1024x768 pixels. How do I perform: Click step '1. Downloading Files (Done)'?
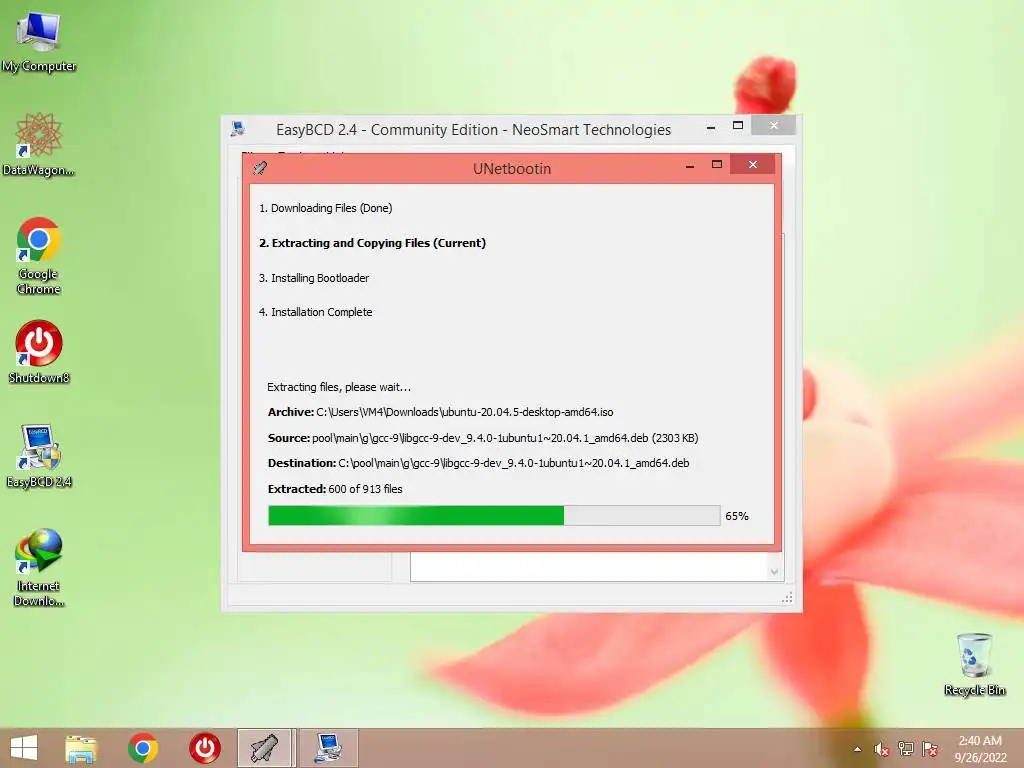tap(325, 208)
